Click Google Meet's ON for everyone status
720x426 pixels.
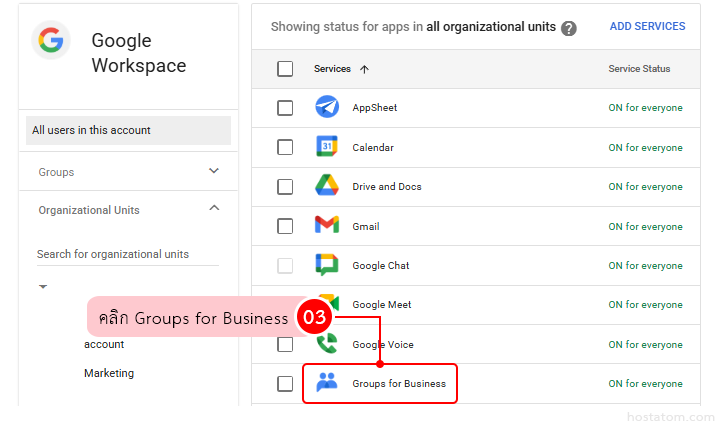pyautogui.click(x=645, y=305)
